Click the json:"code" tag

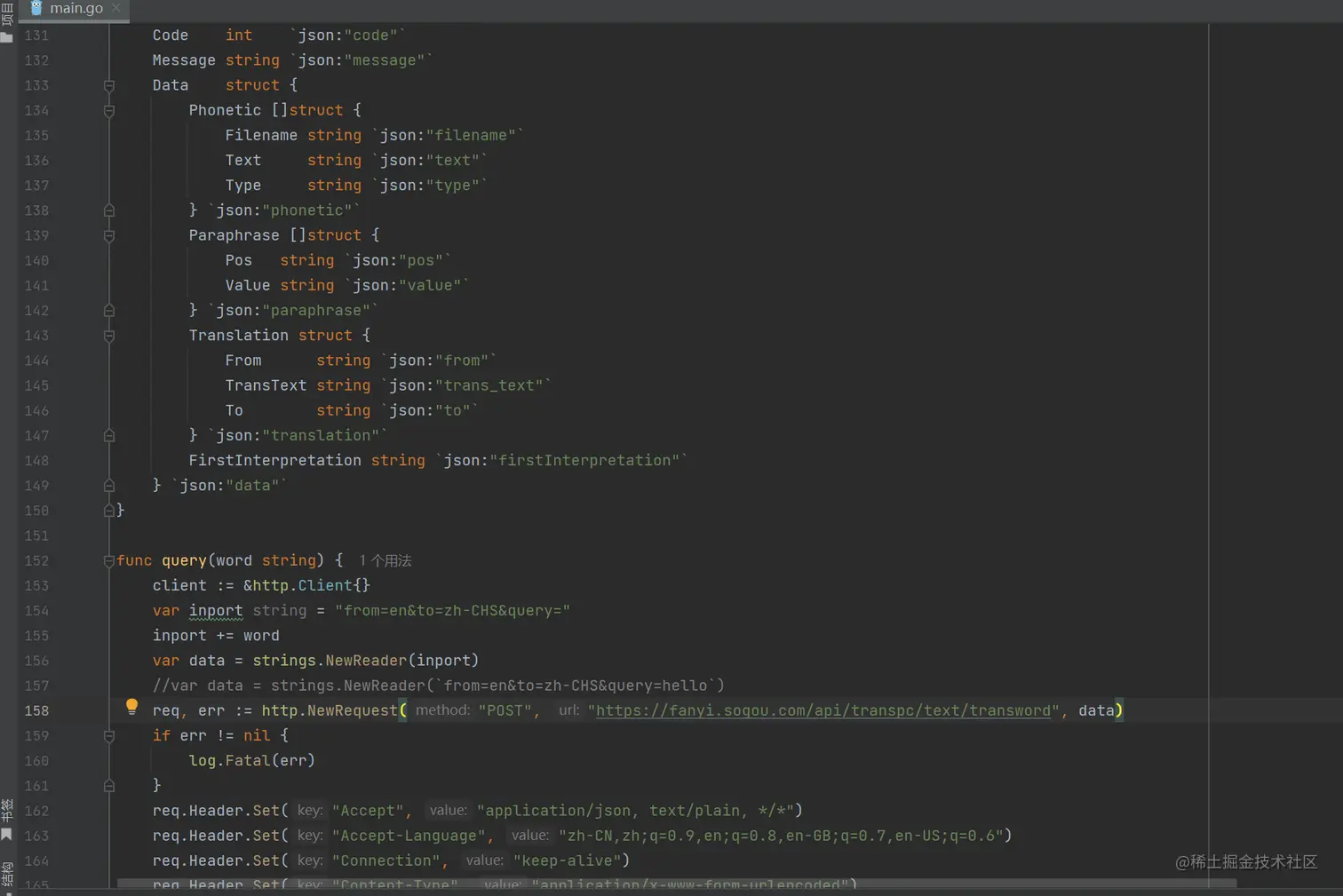pos(347,36)
